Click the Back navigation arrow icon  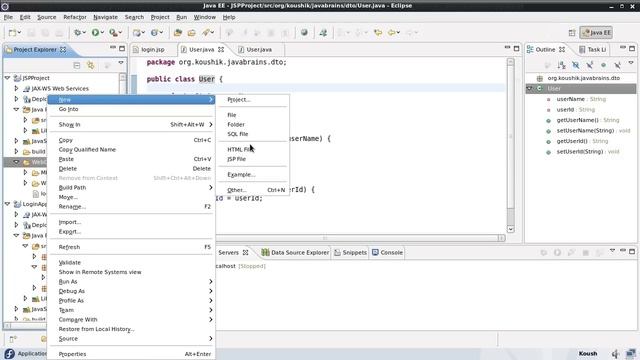point(391,33)
